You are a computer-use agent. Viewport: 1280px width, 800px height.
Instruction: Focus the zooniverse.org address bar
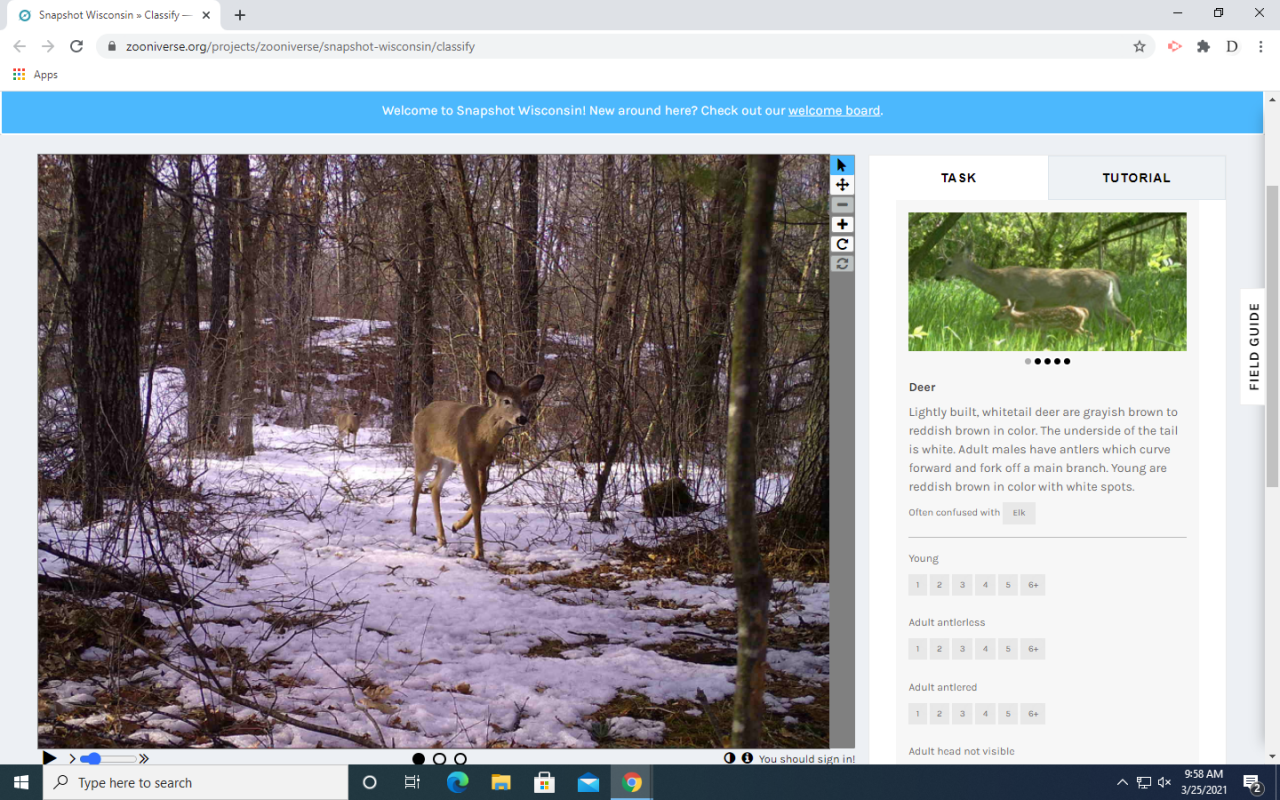tap(627, 46)
